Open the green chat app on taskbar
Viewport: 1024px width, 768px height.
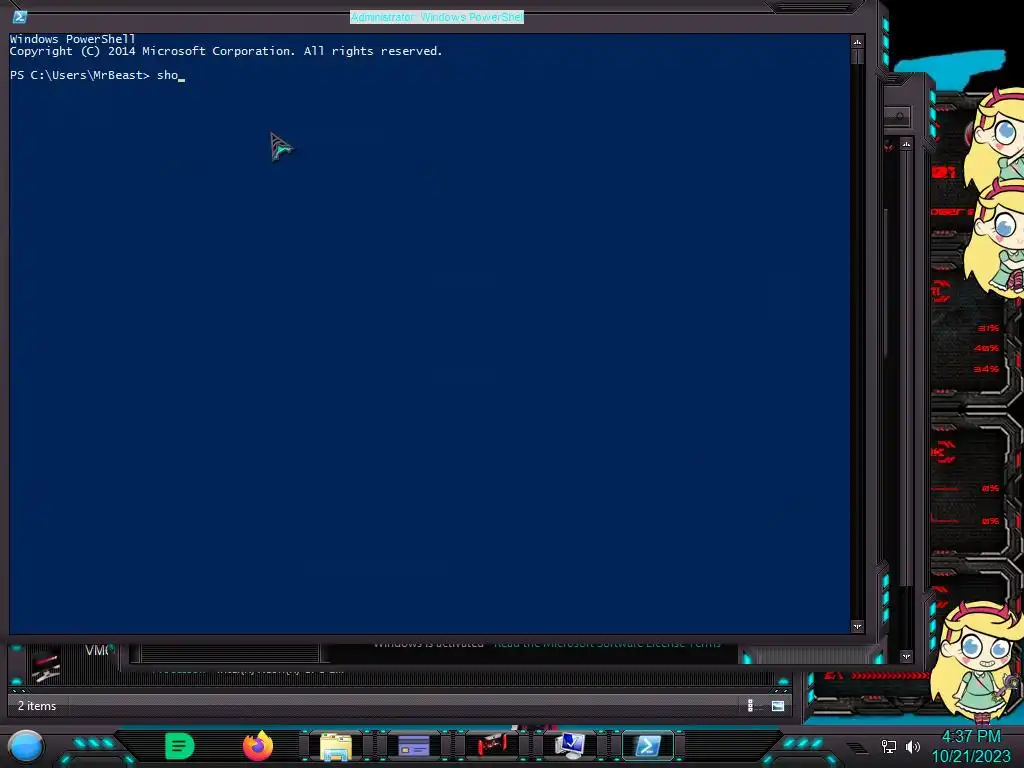[180, 746]
